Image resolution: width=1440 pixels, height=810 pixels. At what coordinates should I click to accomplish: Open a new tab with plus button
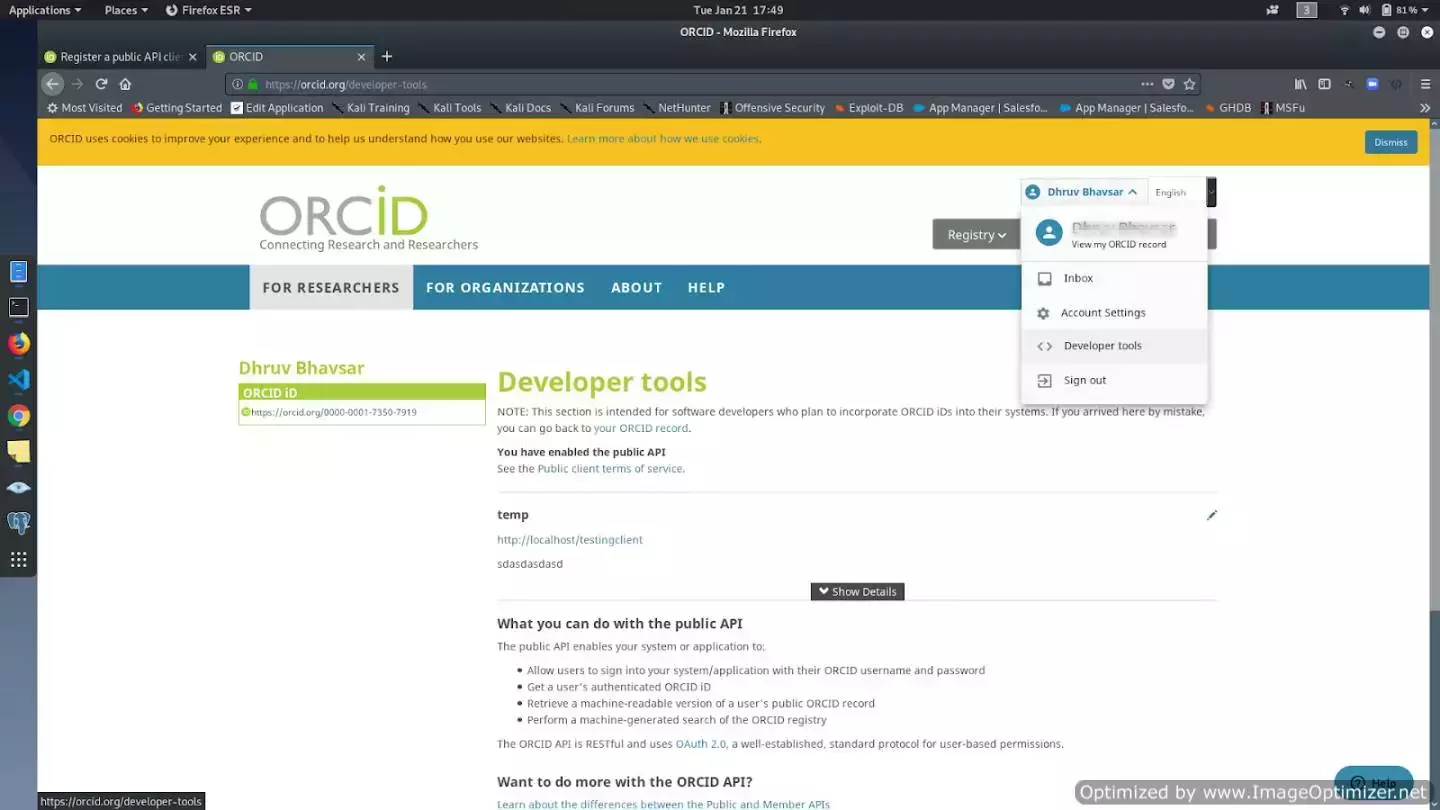(x=387, y=57)
